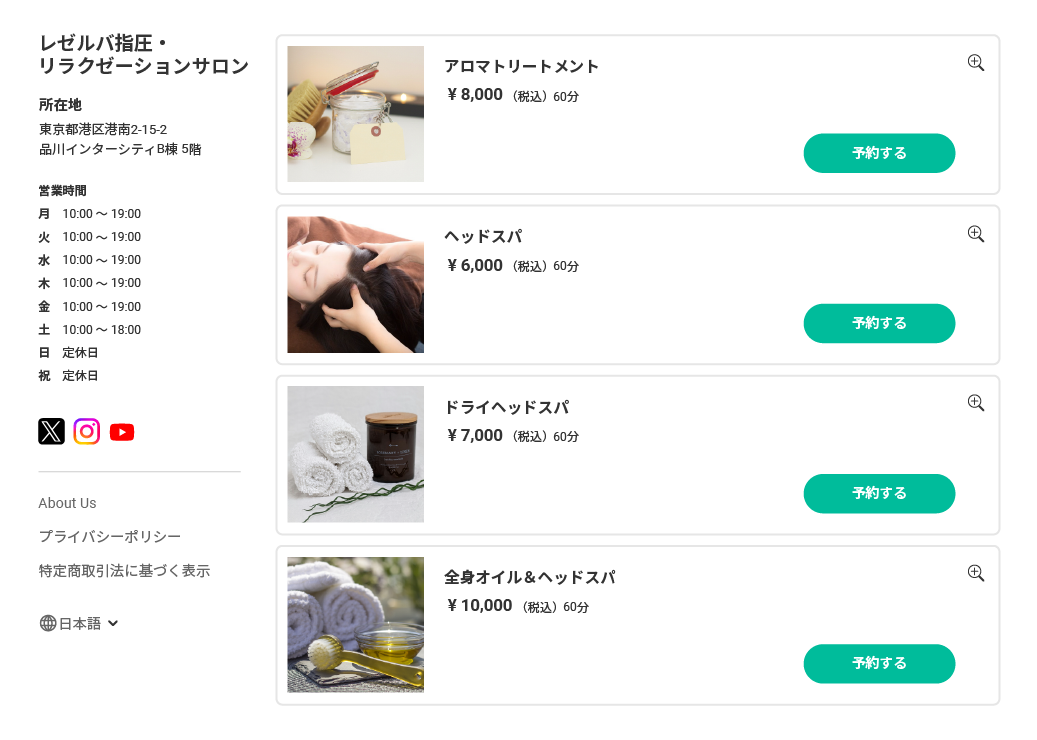Click magnifier icon for ヘッドスパ
This screenshot has height=740, width=1037.
tap(976, 234)
